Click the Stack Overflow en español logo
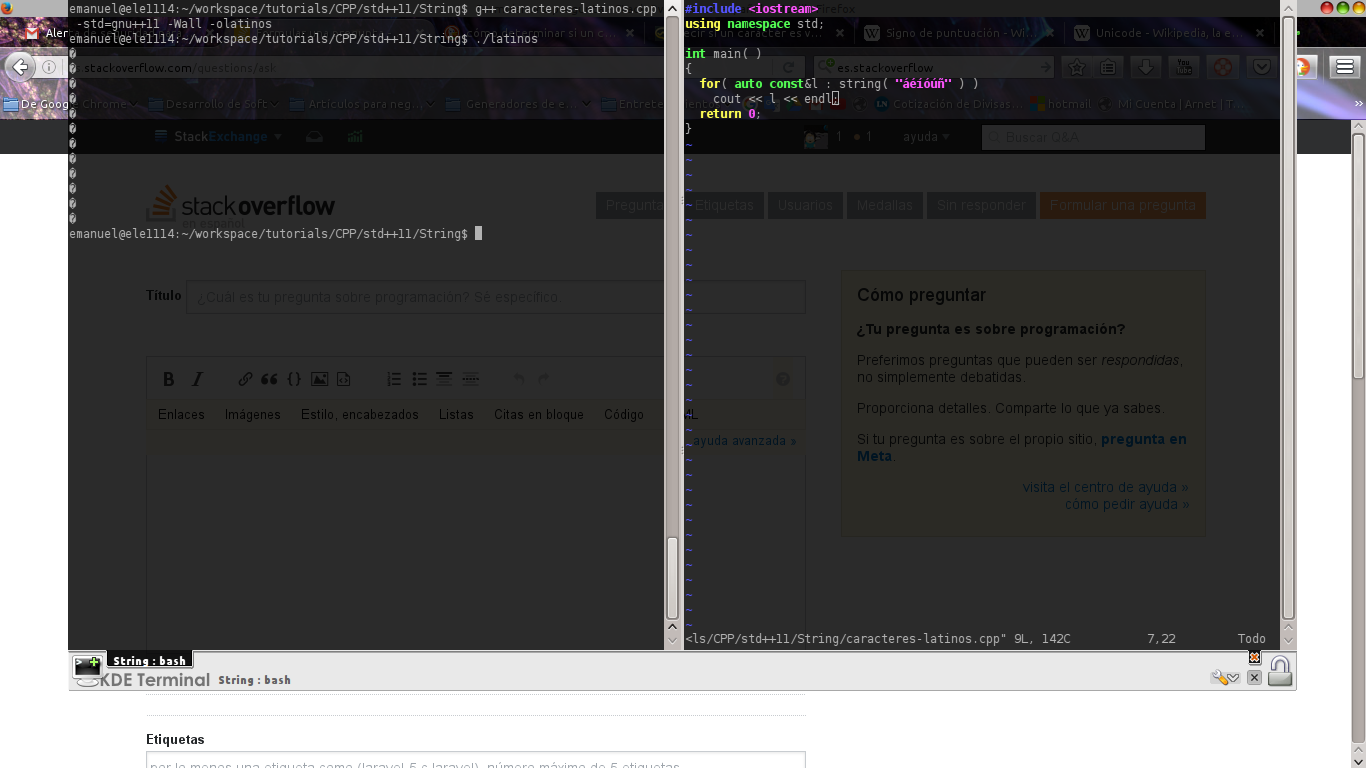The height and width of the screenshot is (768, 1366). [x=240, y=204]
